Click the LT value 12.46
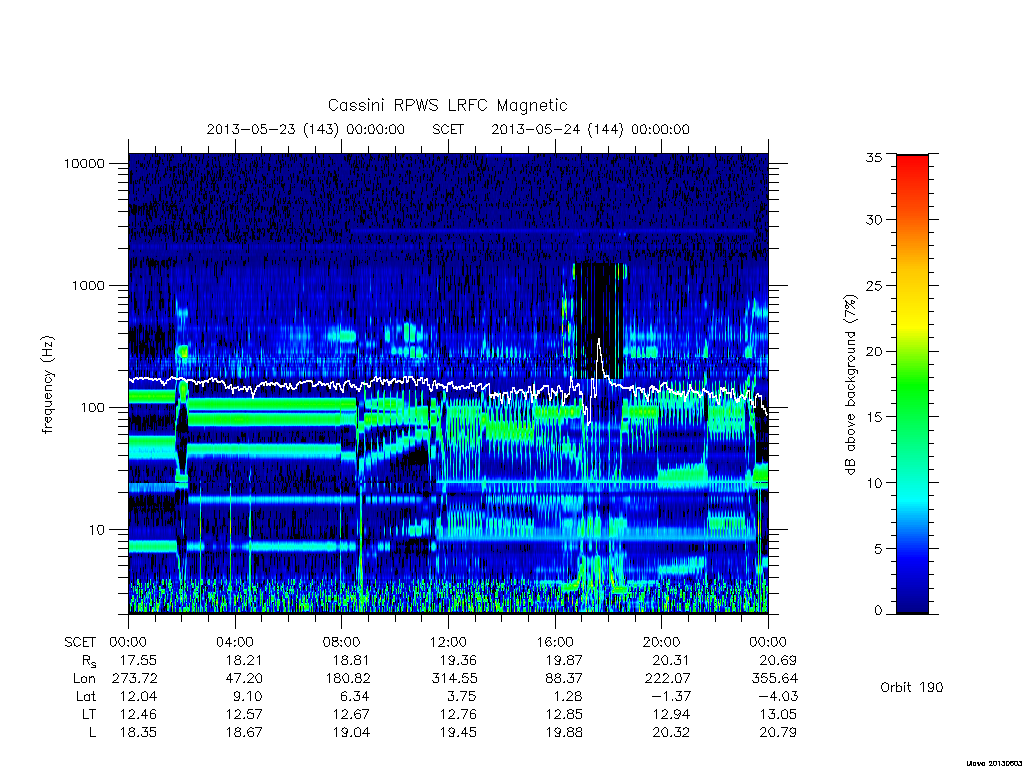Viewport: 1024px width, 768px height. (x=138, y=714)
